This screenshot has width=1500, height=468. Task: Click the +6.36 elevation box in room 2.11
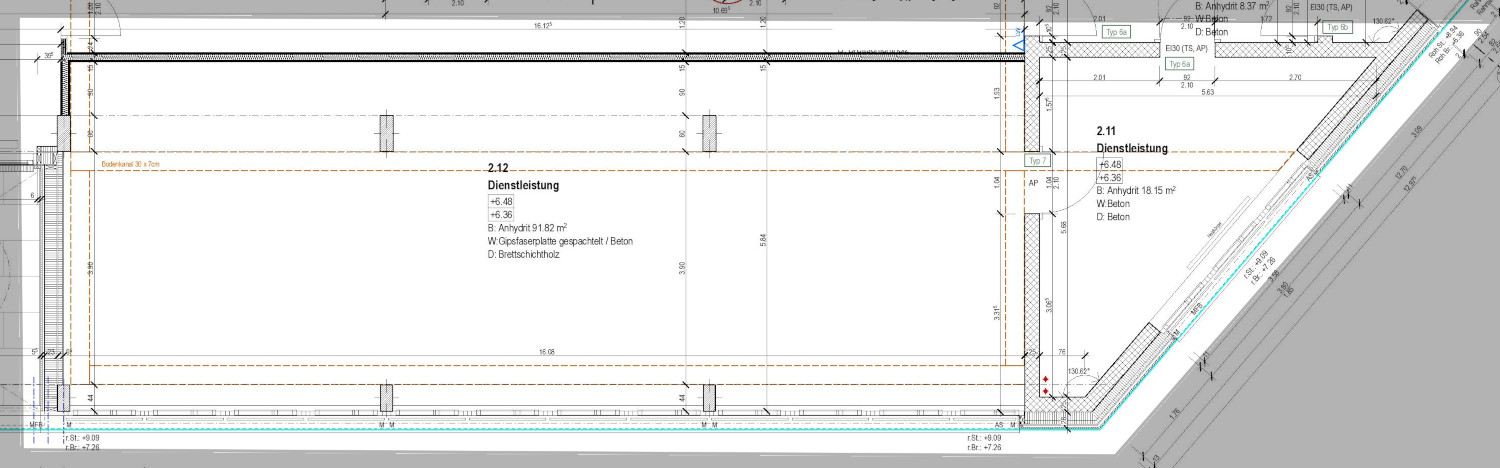coord(1110,177)
